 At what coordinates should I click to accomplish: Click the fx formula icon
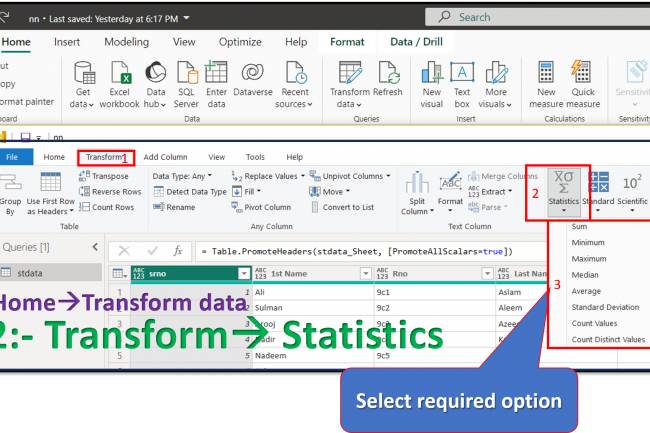[x=178, y=251]
